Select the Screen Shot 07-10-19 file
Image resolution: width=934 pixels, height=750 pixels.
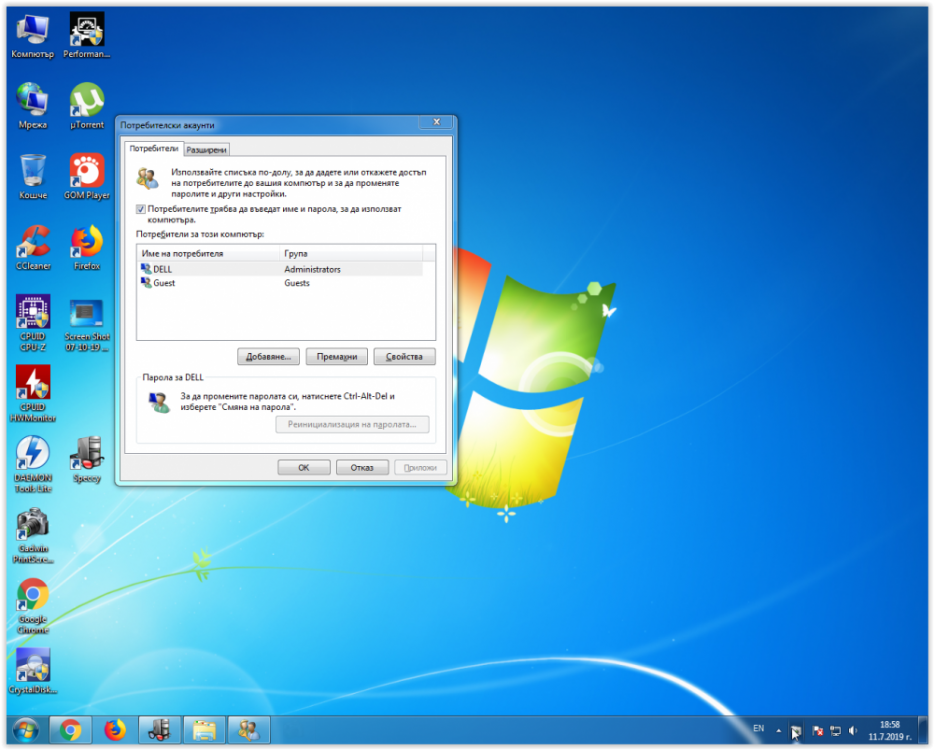pos(87,323)
